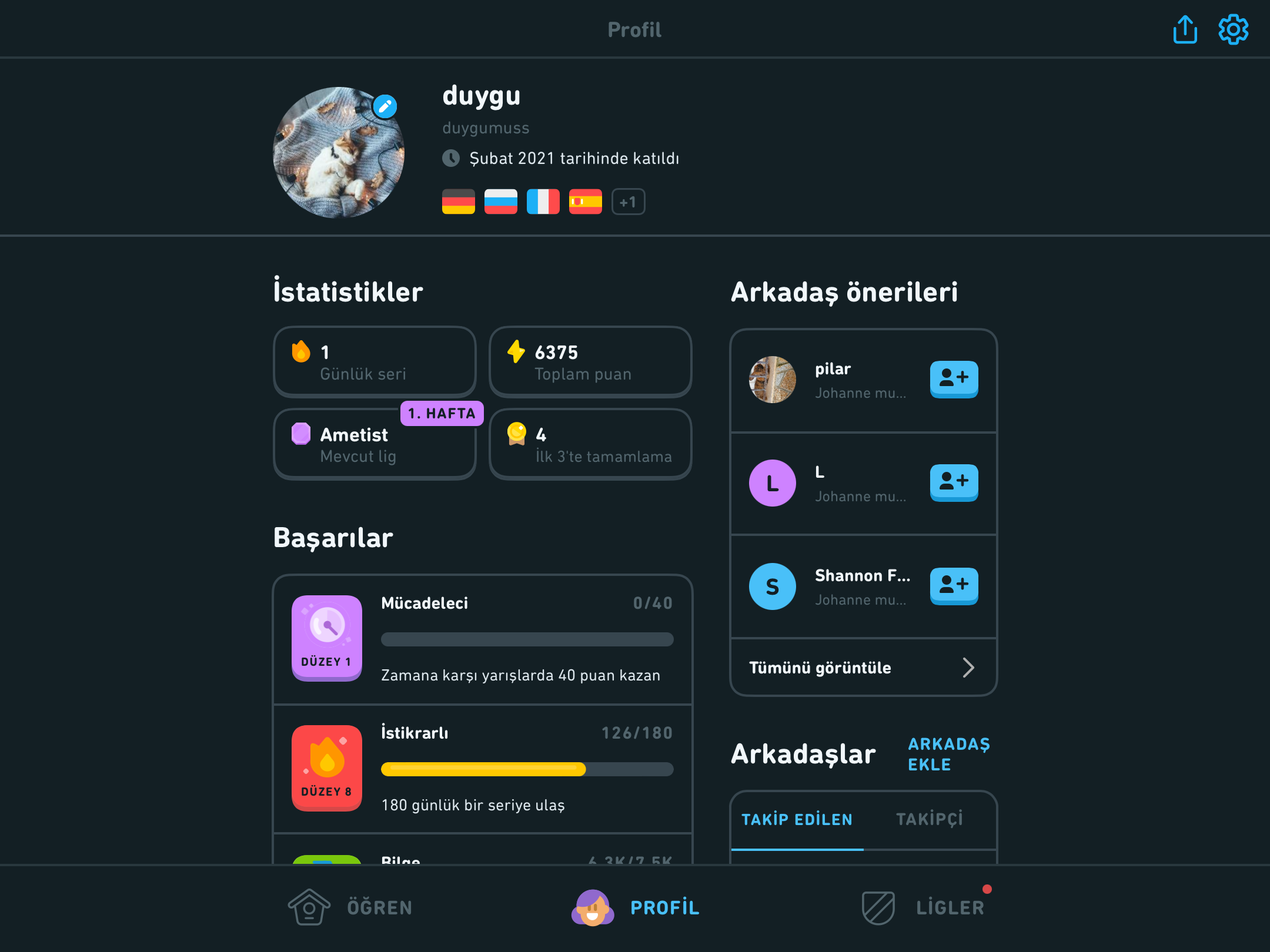The width and height of the screenshot is (1270, 952).
Task: Click the İstikrarlı progress bar
Action: [527, 769]
